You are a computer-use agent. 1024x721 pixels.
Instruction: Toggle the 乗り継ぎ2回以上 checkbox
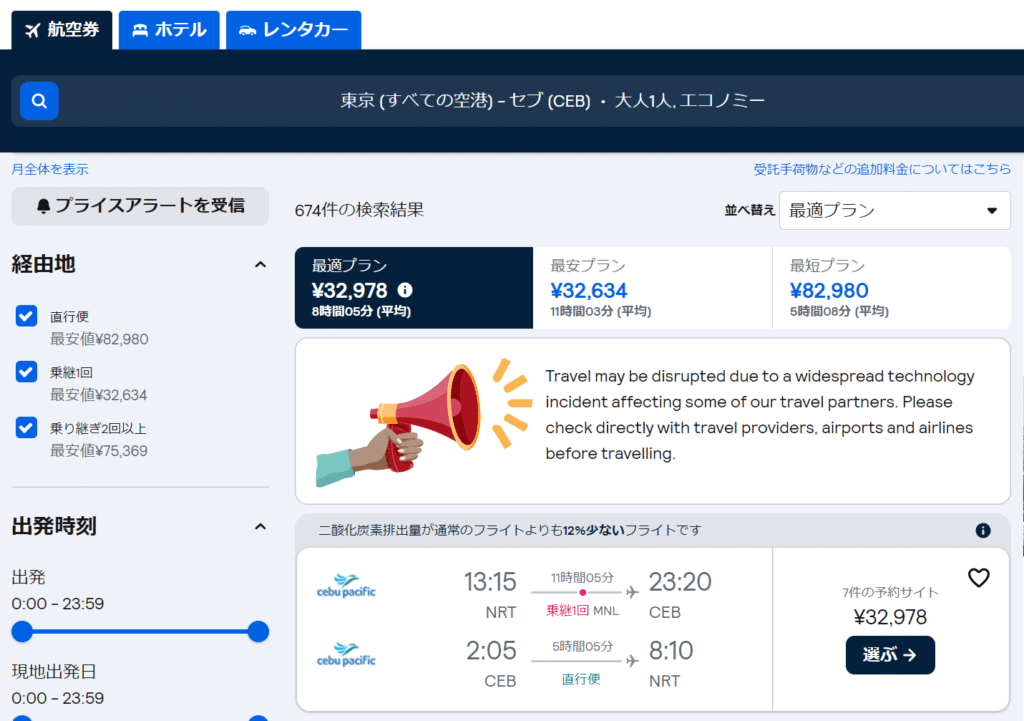(27, 428)
